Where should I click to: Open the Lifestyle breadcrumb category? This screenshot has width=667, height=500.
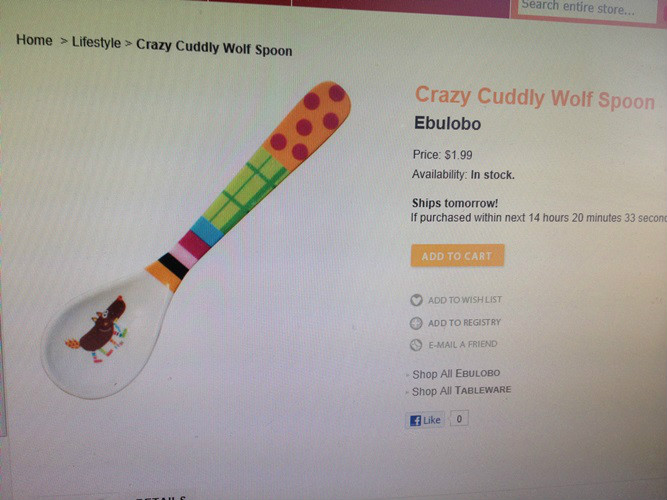(x=96, y=42)
